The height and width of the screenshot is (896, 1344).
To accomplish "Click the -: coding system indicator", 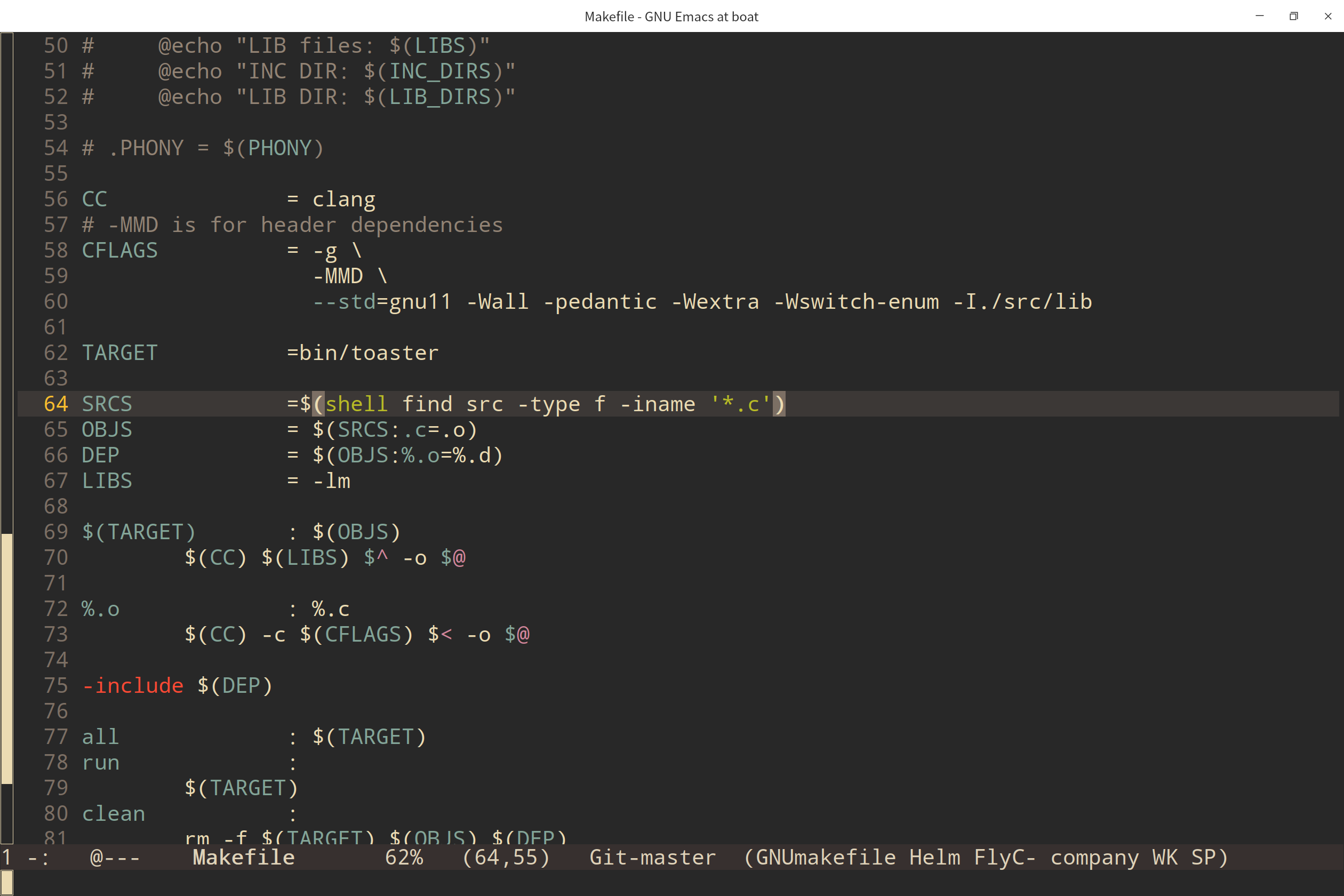I will coord(38,857).
